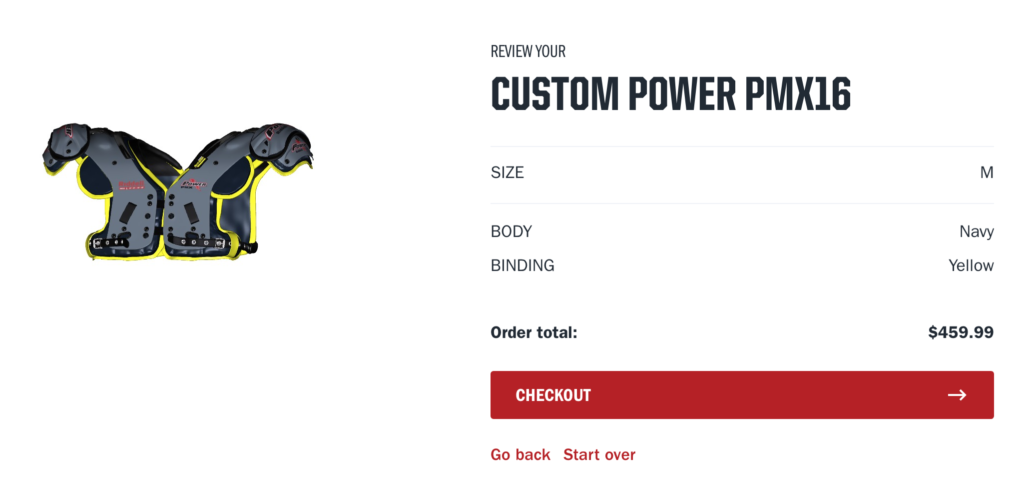Click the Yellow binding color value
Viewport: 1024px width, 488px height.
pos(971,266)
